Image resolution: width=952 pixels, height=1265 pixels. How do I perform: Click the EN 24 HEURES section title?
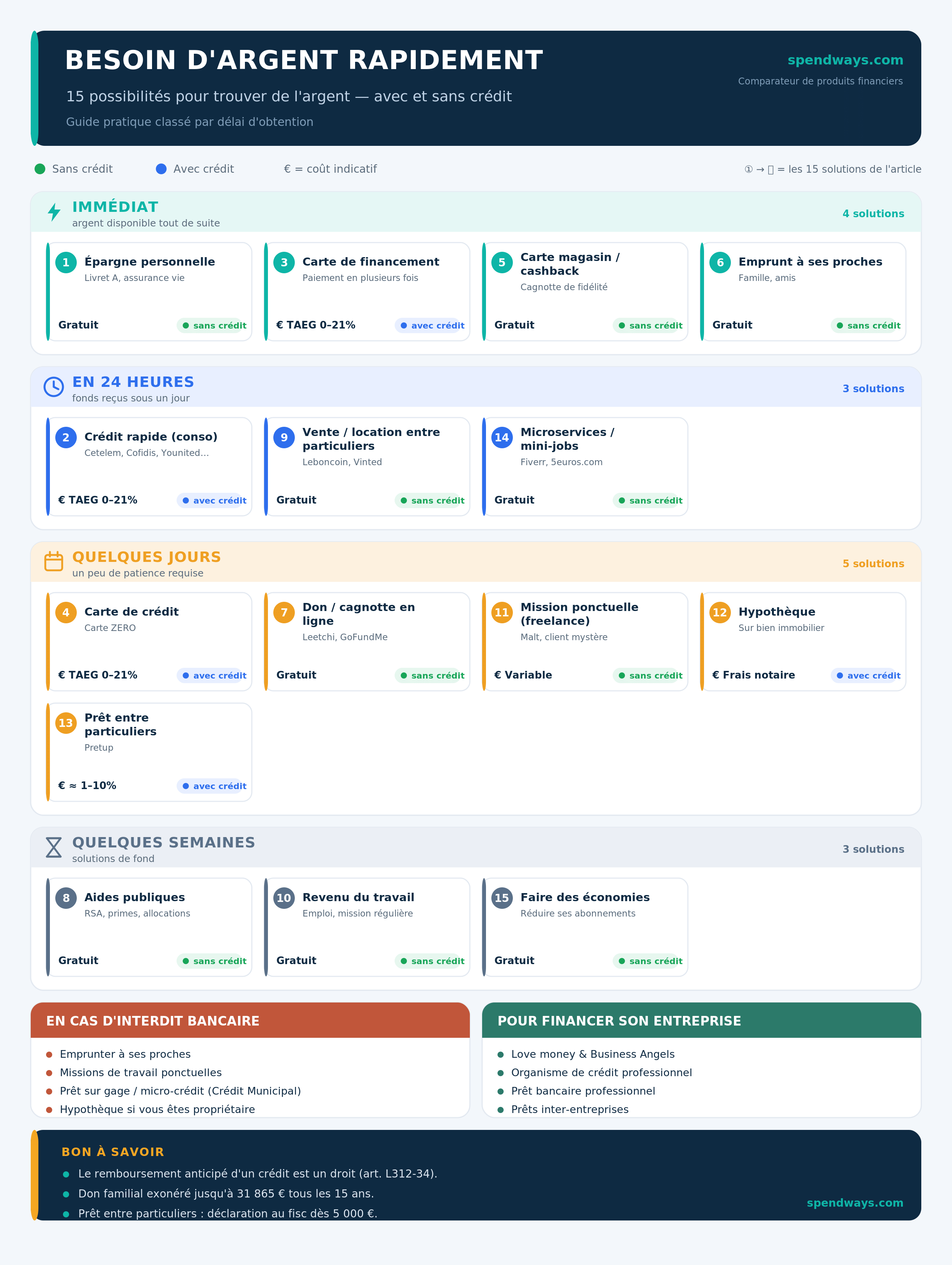pos(133,382)
